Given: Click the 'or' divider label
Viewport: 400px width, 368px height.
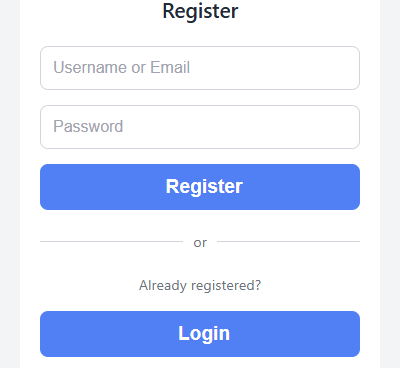Looking at the screenshot, I should [200, 243].
